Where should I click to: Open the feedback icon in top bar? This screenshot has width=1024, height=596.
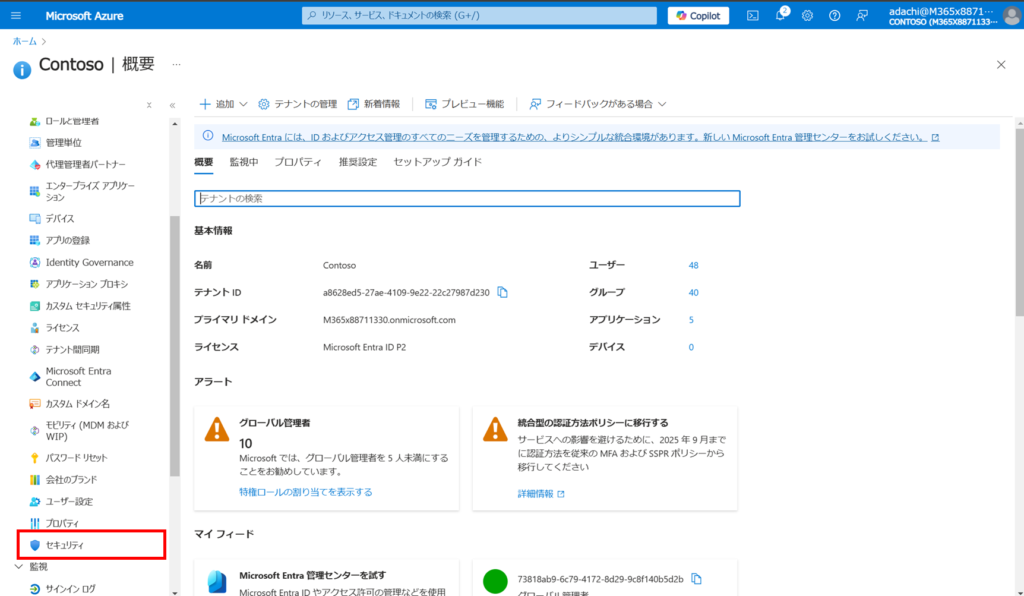point(862,16)
